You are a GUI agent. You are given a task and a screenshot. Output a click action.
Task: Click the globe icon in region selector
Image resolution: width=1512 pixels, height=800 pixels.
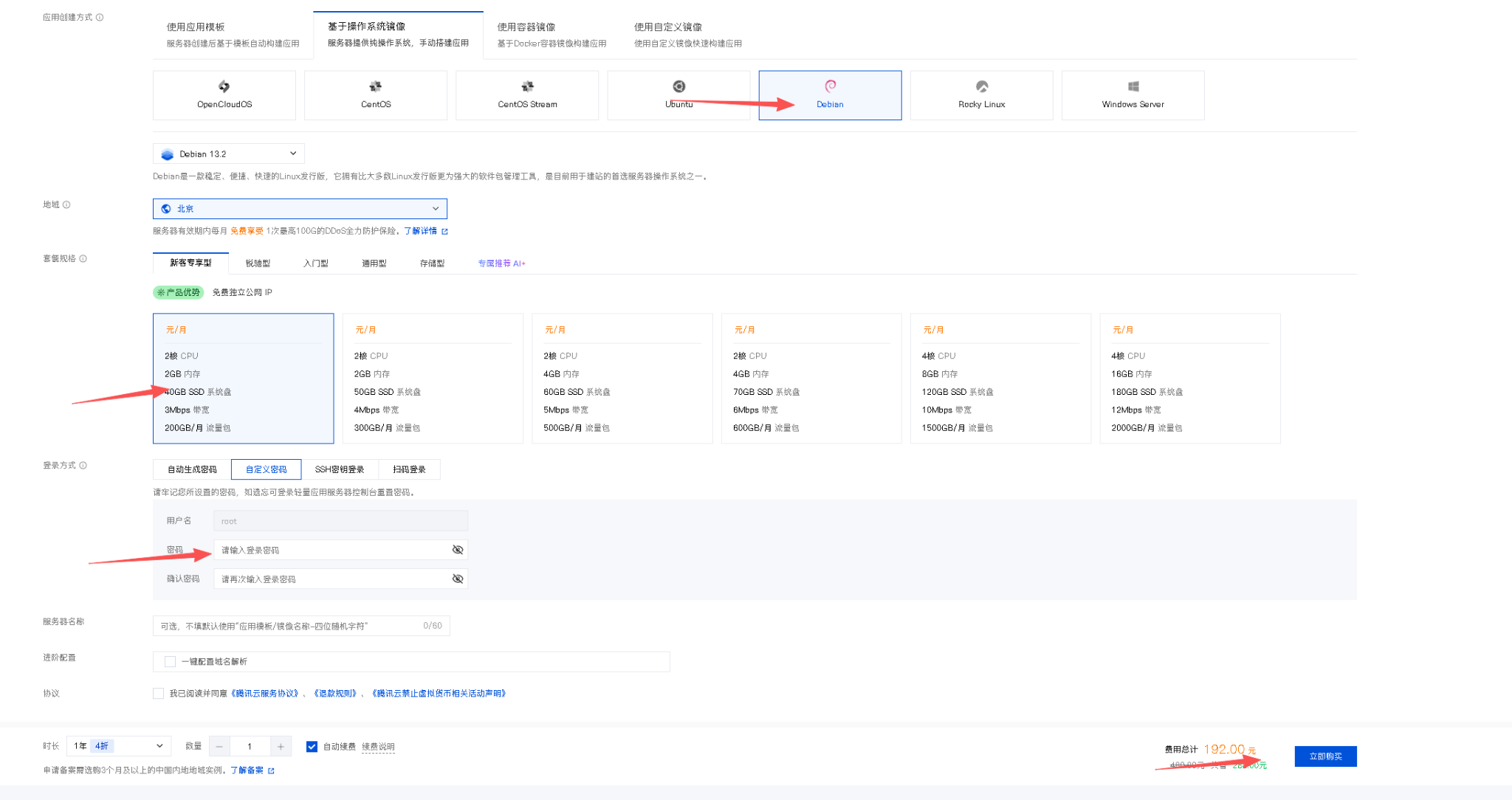tap(166, 209)
